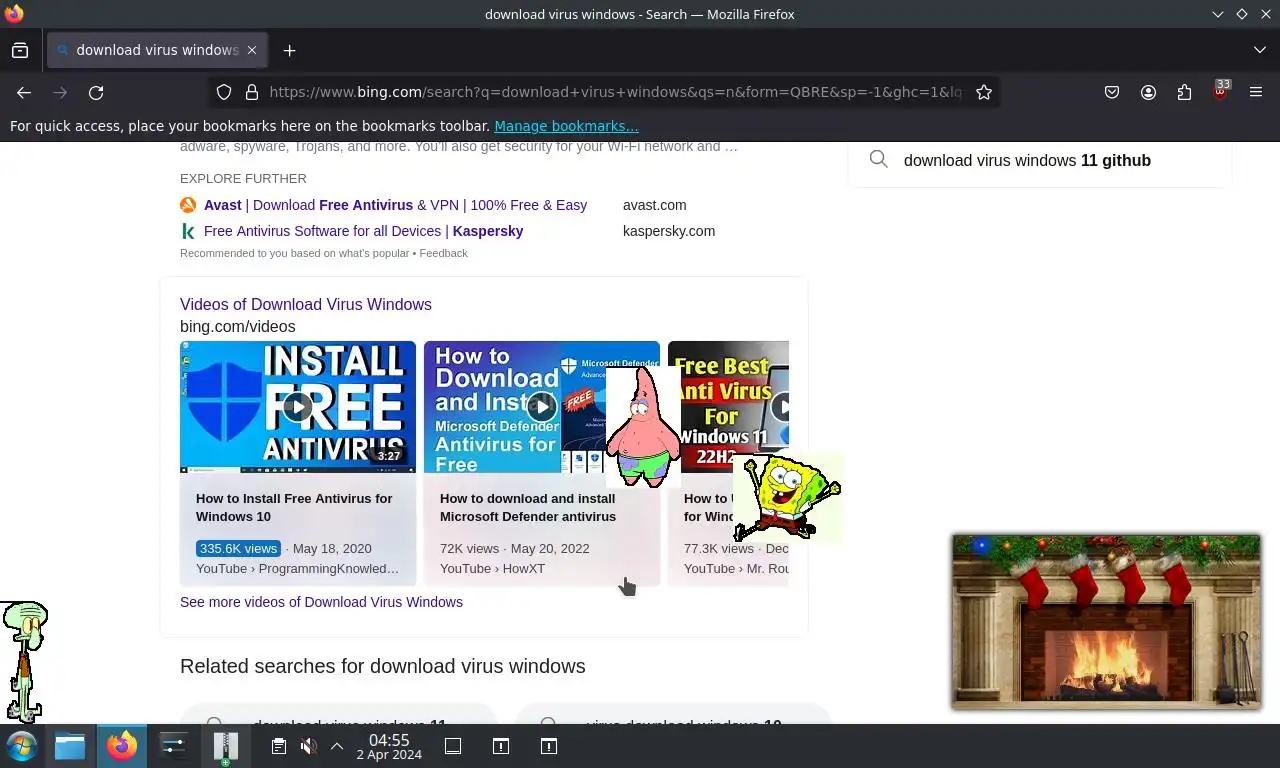This screenshot has width=1280, height=768.
Task: Click See more videos of Download Virus Windows
Action: (321, 602)
